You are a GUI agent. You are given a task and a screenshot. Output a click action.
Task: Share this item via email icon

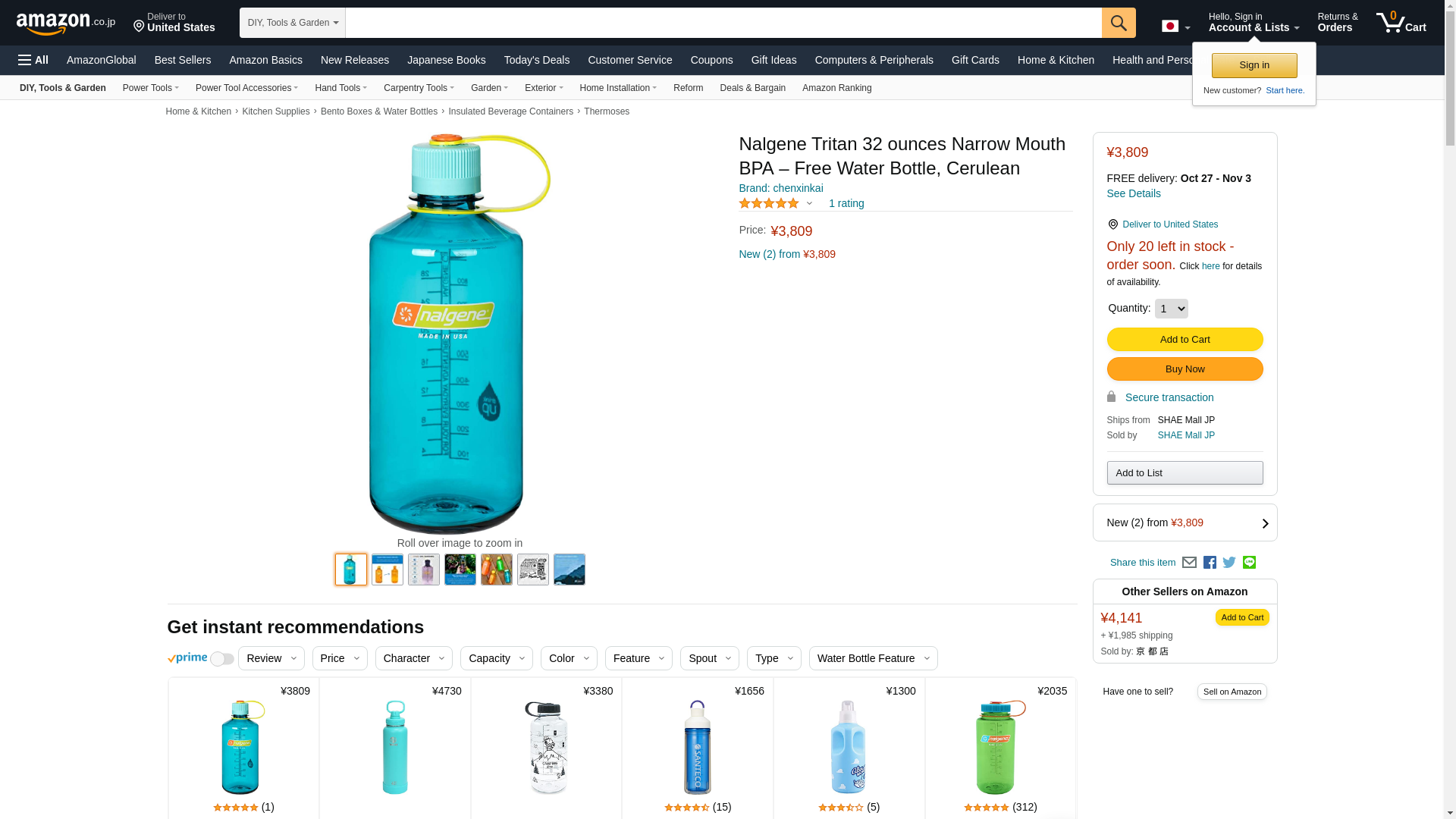(x=1189, y=563)
